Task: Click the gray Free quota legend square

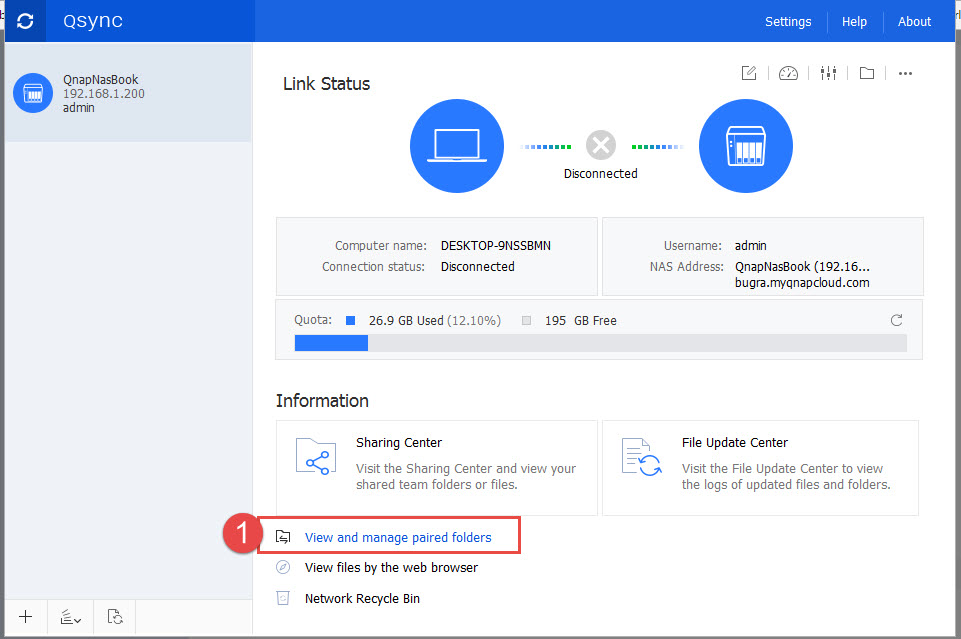Action: 526,320
